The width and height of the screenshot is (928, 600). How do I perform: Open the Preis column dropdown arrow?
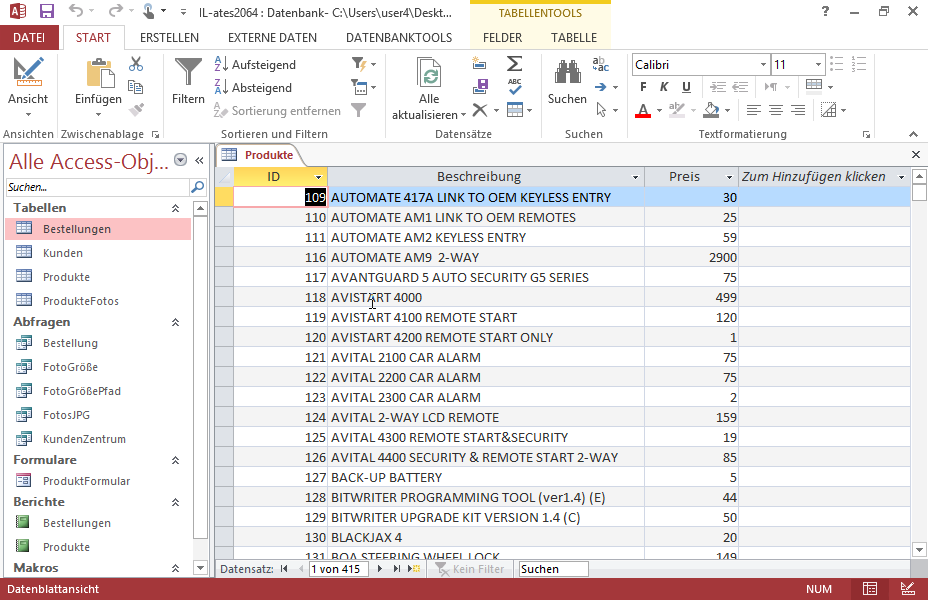click(x=729, y=177)
